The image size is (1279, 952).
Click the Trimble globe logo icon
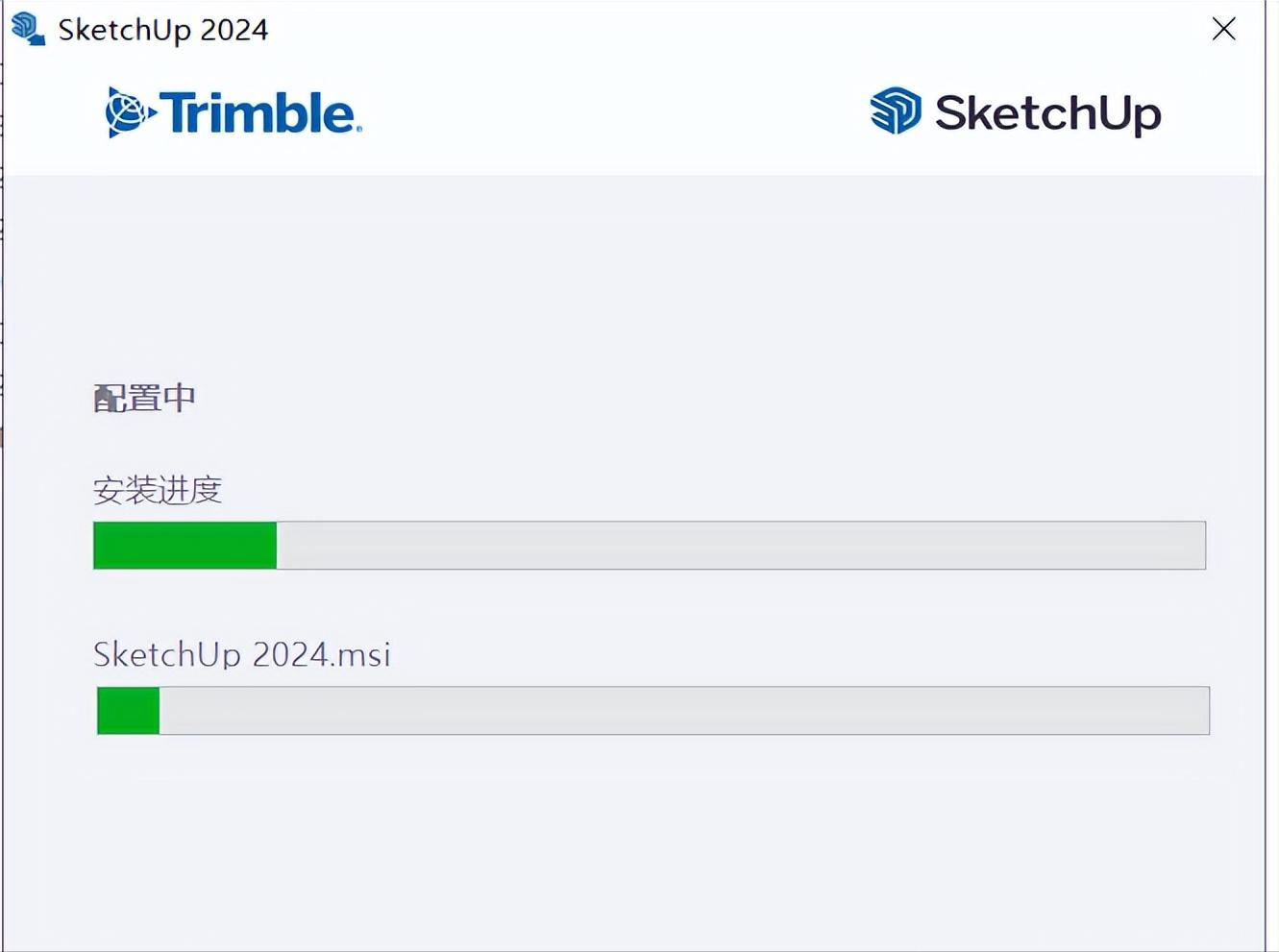pos(129,112)
